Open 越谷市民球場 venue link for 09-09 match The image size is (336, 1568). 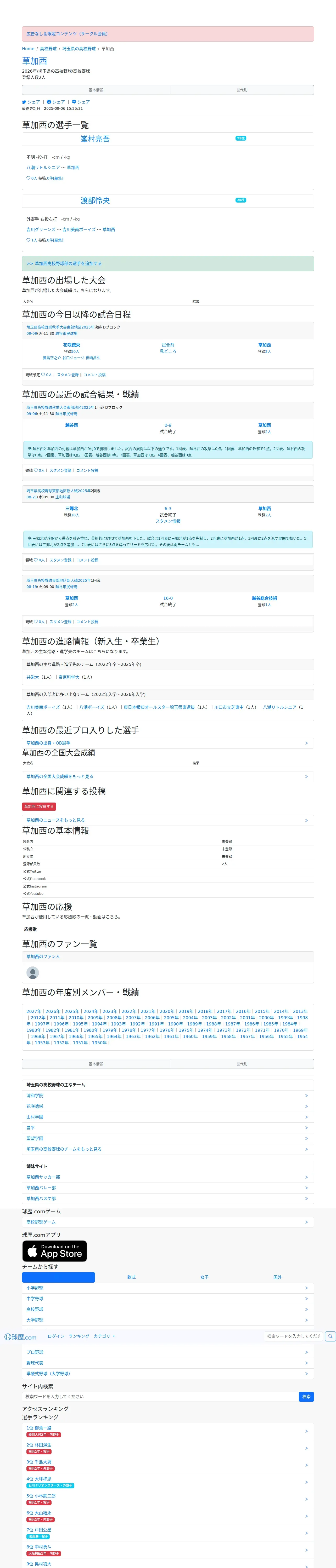[x=66, y=333]
